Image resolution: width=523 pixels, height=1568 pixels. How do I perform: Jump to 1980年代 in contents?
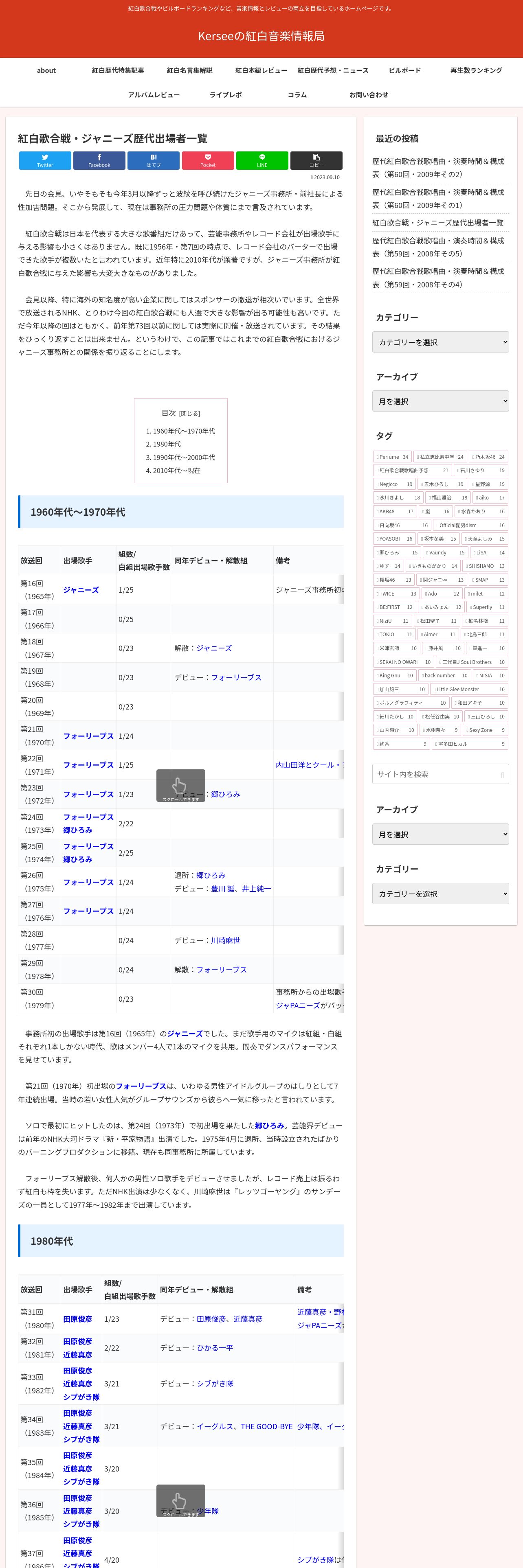tap(167, 445)
